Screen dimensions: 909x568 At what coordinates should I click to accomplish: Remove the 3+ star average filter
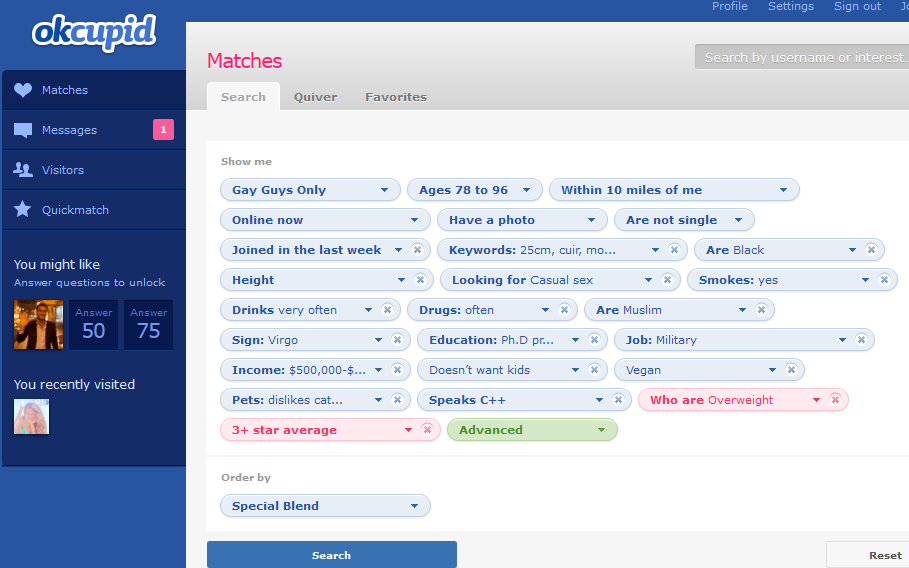pos(427,430)
